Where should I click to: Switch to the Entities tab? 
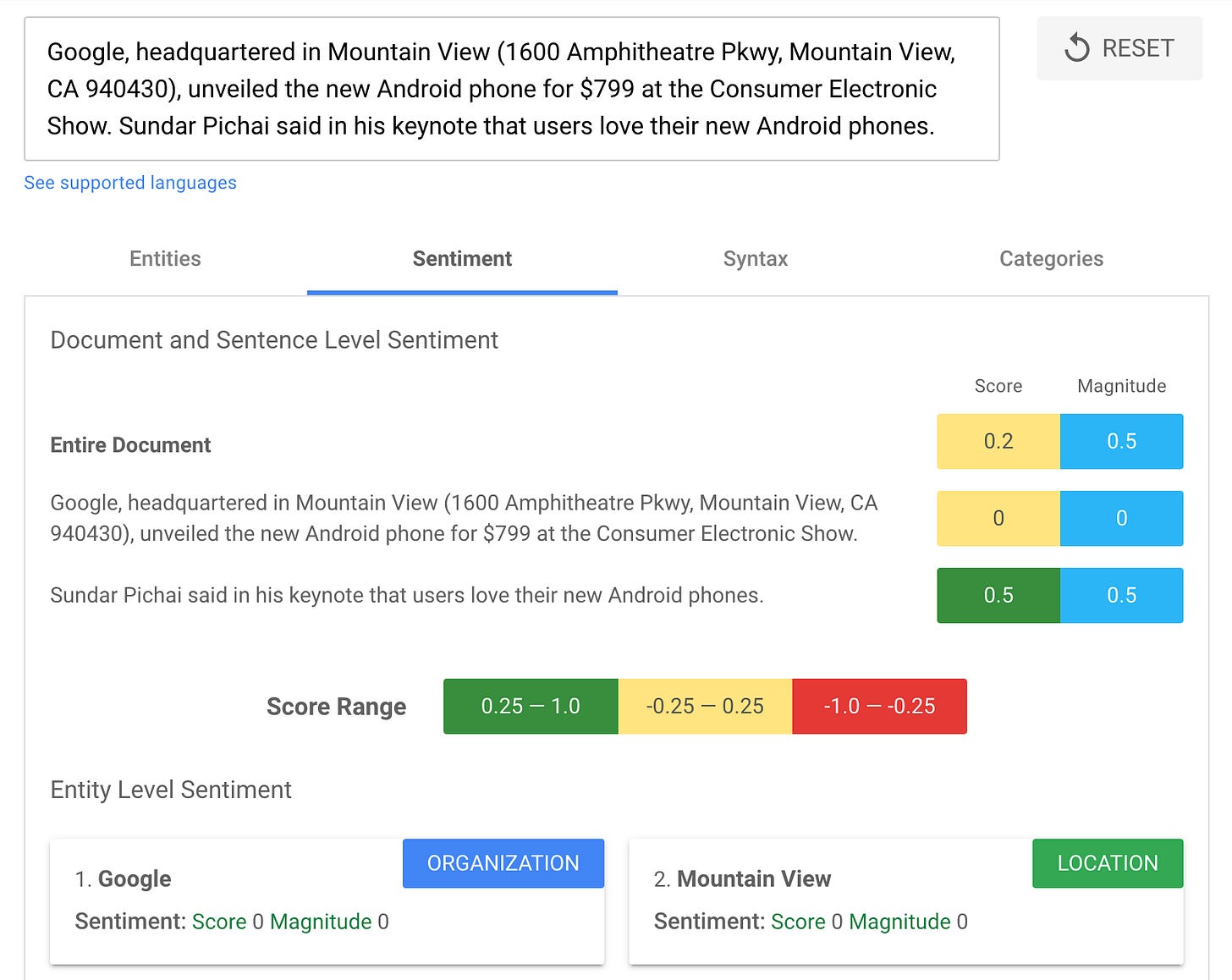[x=165, y=259]
